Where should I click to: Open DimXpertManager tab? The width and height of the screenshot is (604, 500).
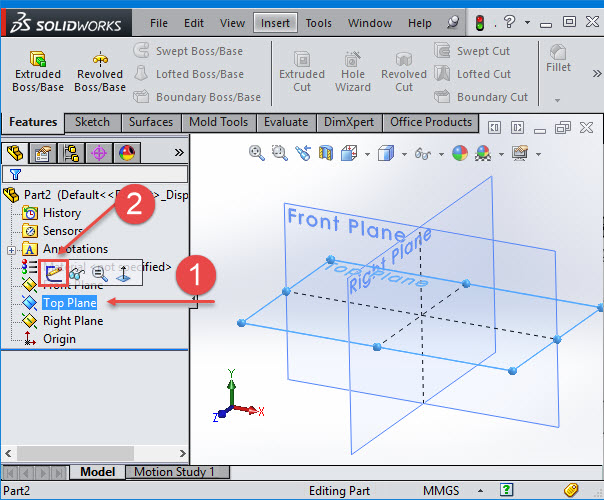click(x=99, y=153)
